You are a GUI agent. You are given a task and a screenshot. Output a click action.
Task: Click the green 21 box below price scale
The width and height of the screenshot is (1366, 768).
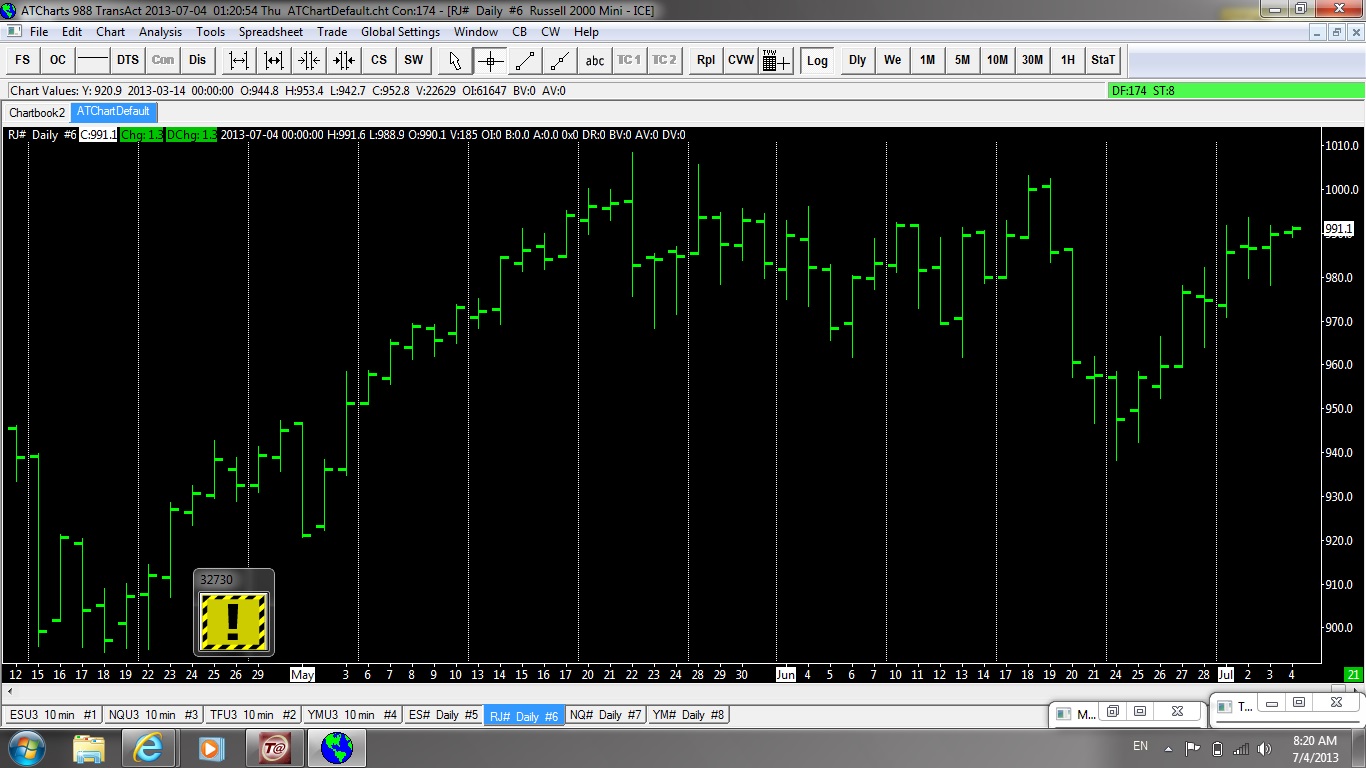tap(1353, 674)
